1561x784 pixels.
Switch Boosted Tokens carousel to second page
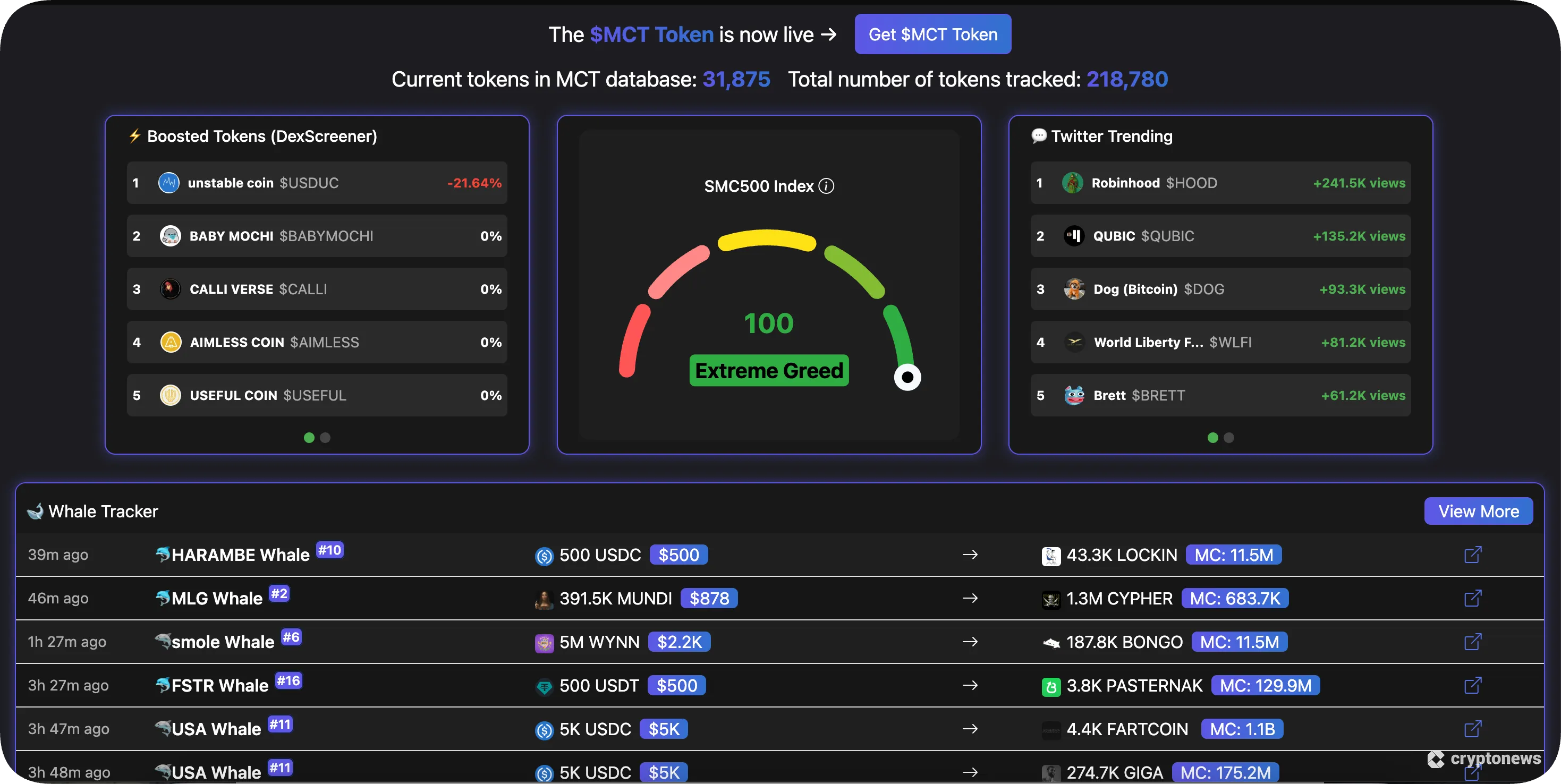coord(325,438)
